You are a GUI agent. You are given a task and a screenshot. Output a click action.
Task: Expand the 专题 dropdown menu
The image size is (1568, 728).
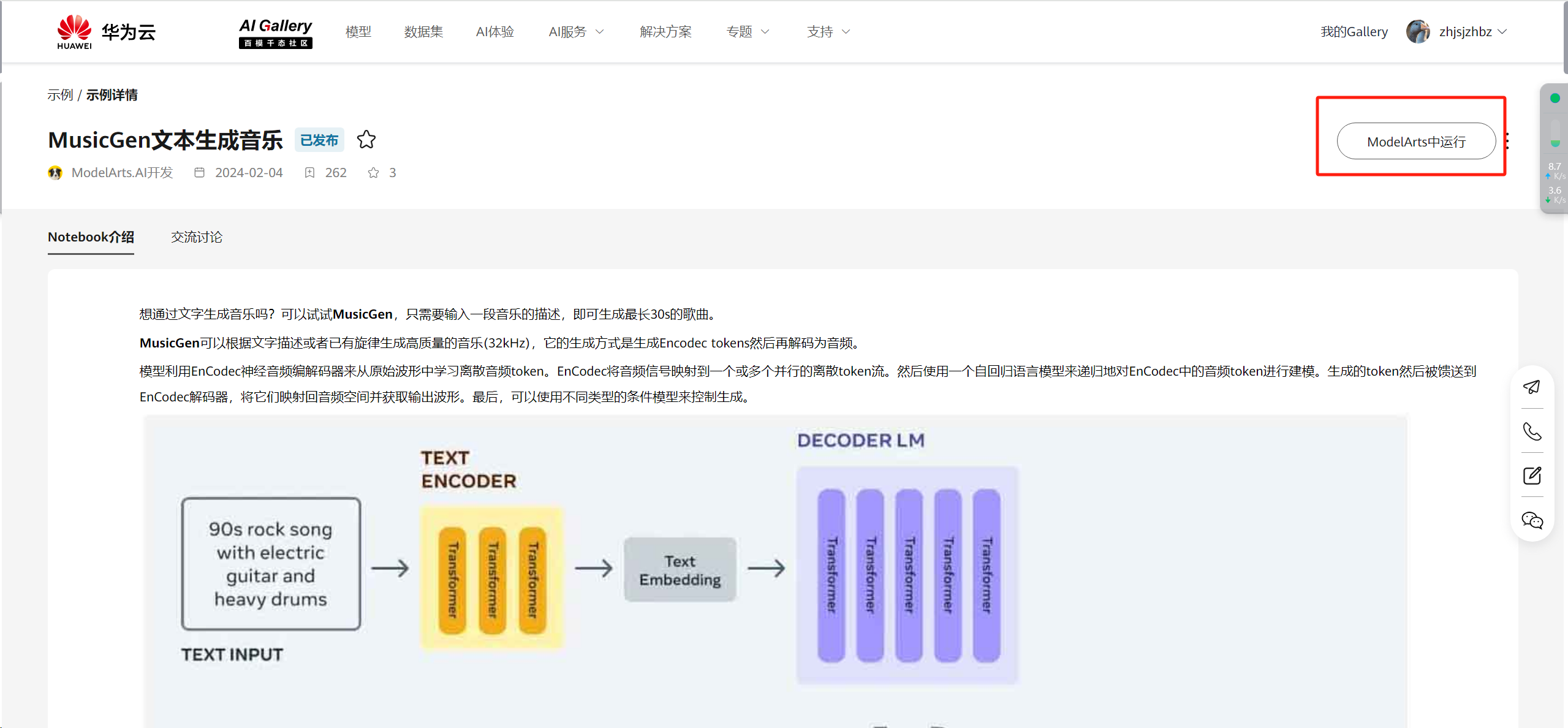click(747, 32)
